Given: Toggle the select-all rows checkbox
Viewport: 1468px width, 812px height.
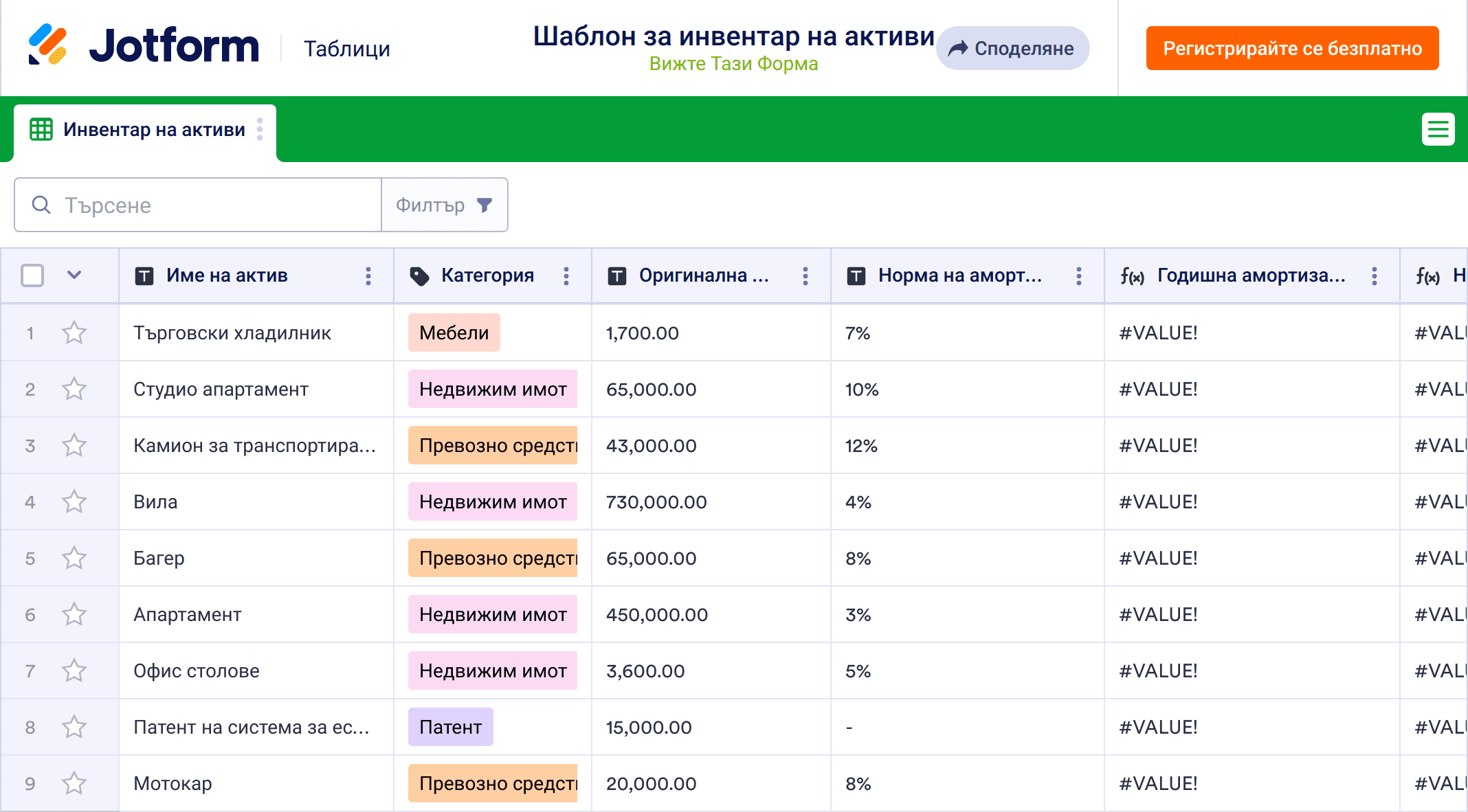Looking at the screenshot, I should (x=32, y=275).
